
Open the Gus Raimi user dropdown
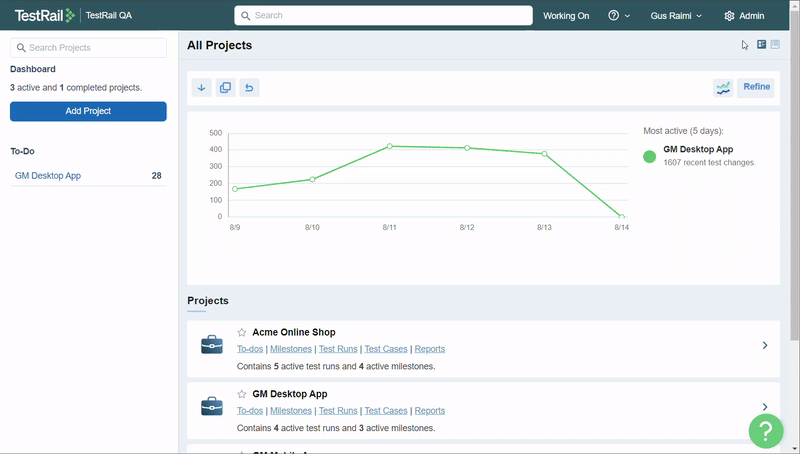point(676,16)
